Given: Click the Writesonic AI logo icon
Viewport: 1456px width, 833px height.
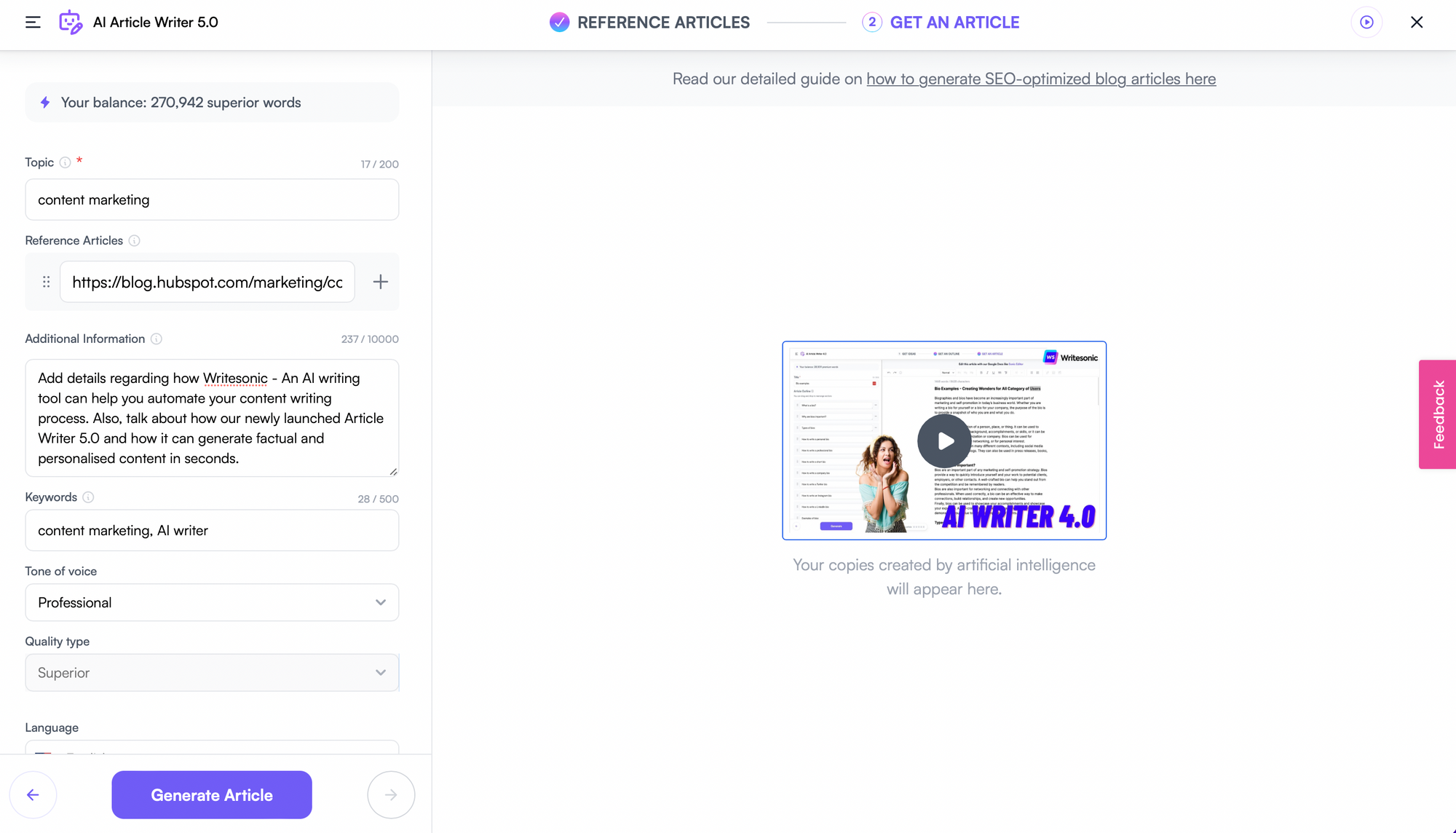Looking at the screenshot, I should click(71, 22).
